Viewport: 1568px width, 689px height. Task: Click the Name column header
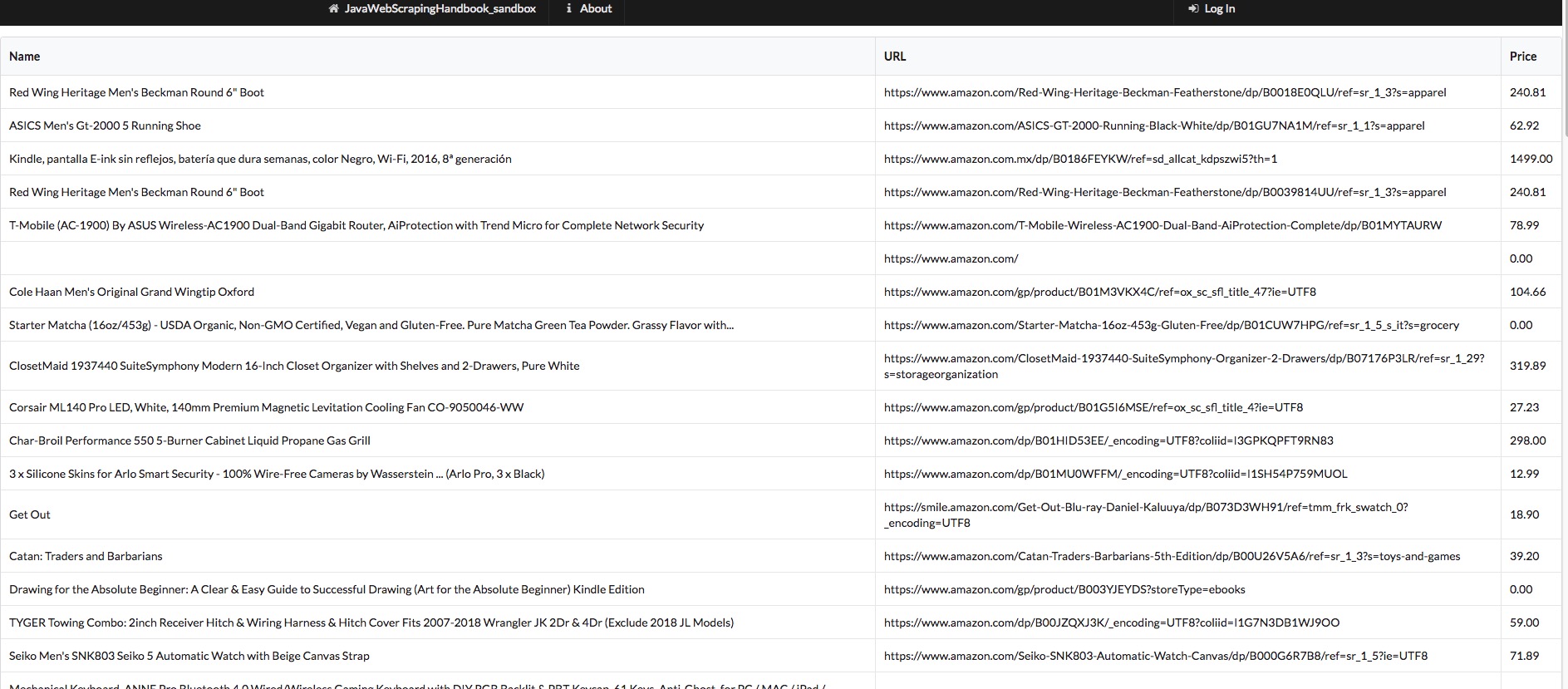coord(25,57)
